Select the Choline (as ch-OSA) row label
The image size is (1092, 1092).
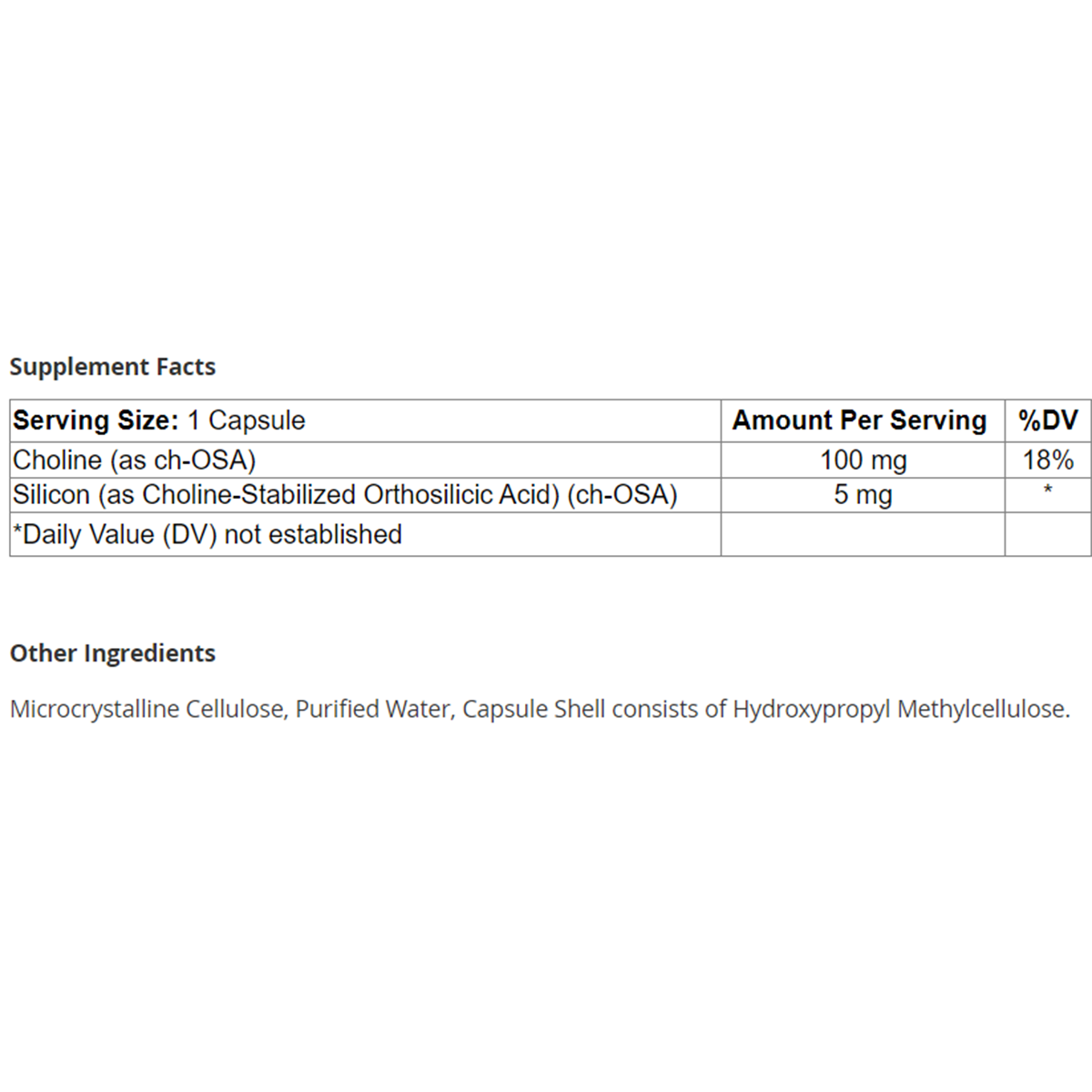pos(134,460)
